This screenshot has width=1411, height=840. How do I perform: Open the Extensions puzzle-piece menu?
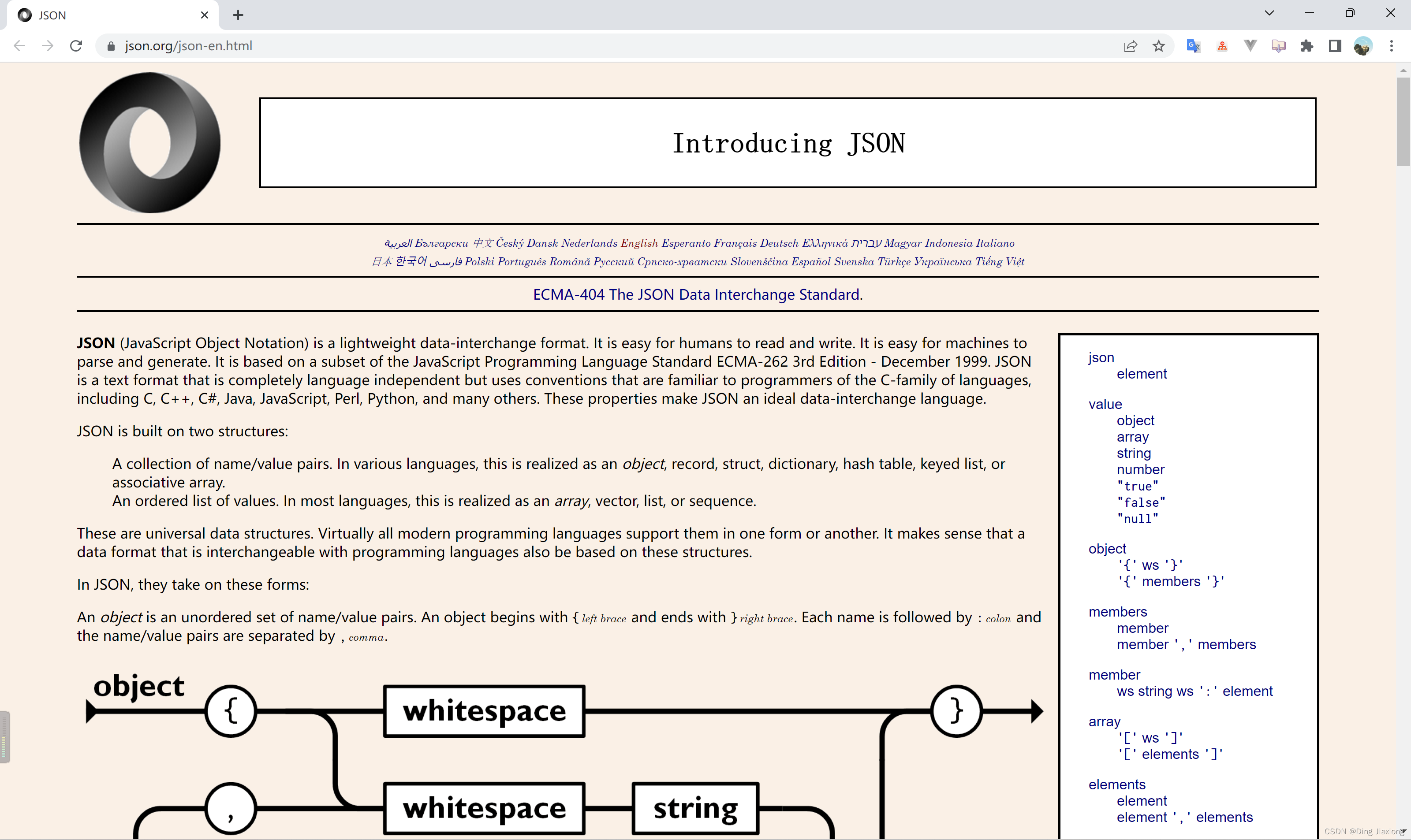[1307, 46]
